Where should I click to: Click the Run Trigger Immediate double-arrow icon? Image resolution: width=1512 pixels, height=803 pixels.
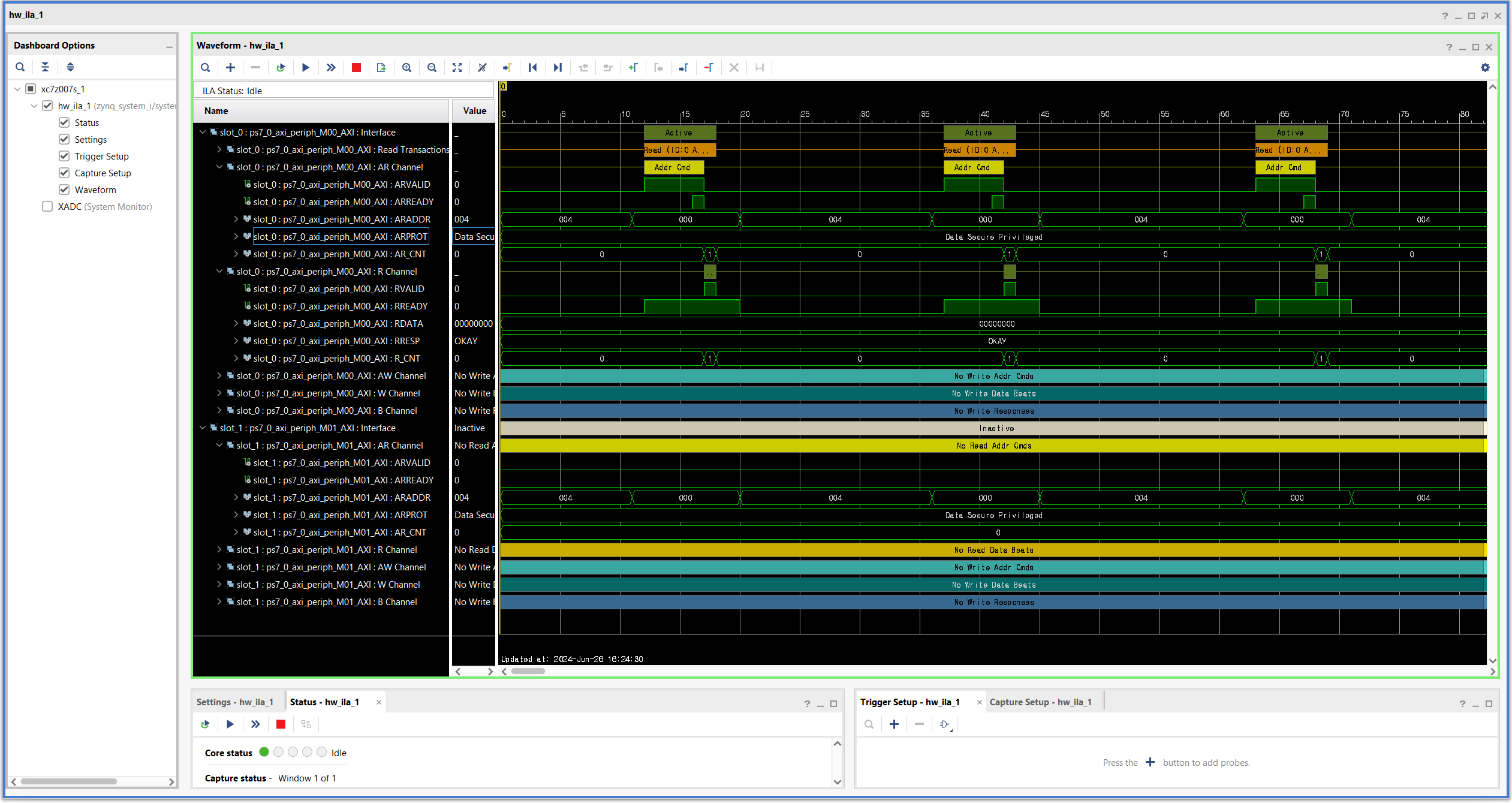pyautogui.click(x=331, y=68)
